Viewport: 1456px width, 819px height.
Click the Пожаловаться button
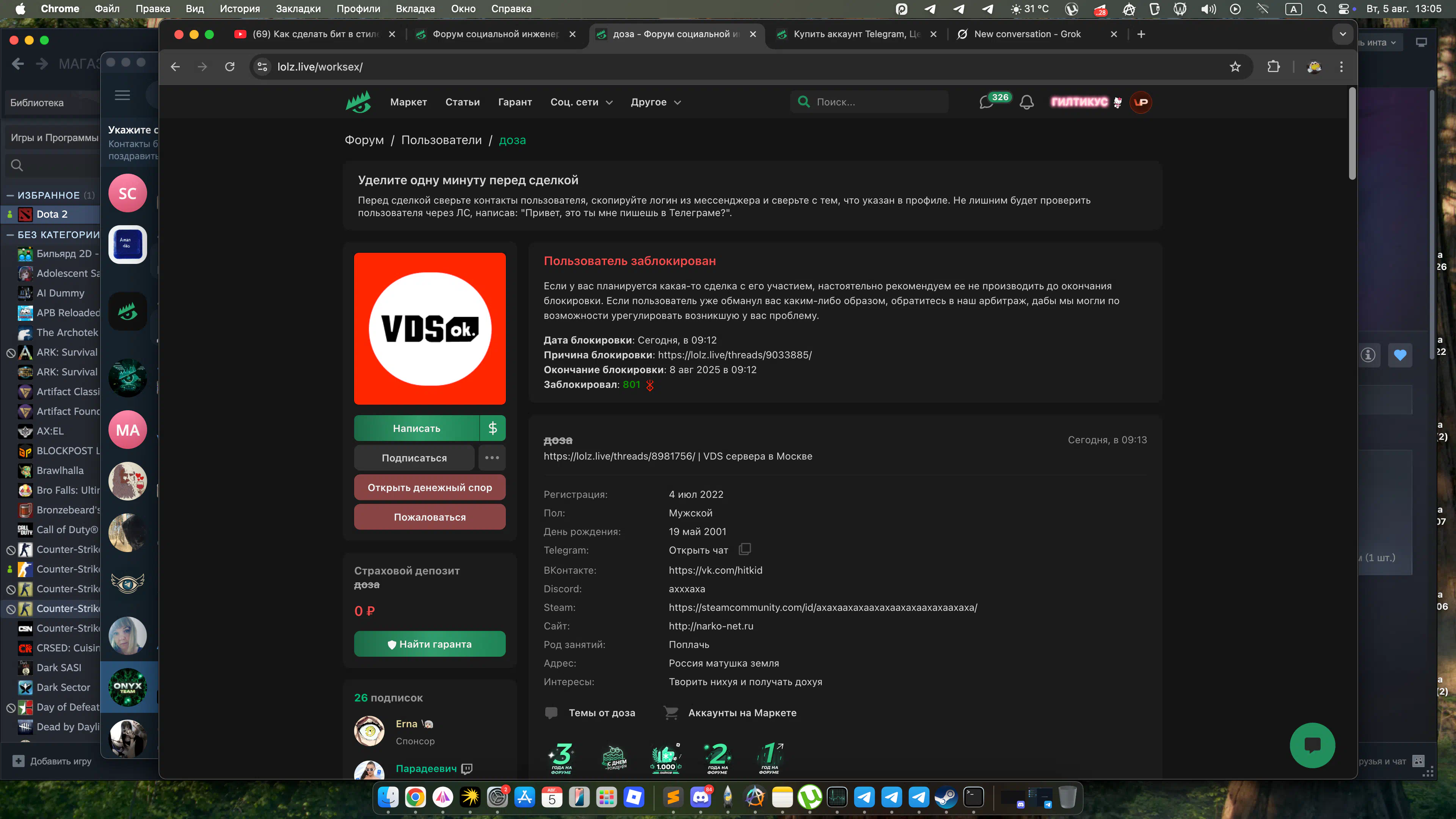pos(430,517)
